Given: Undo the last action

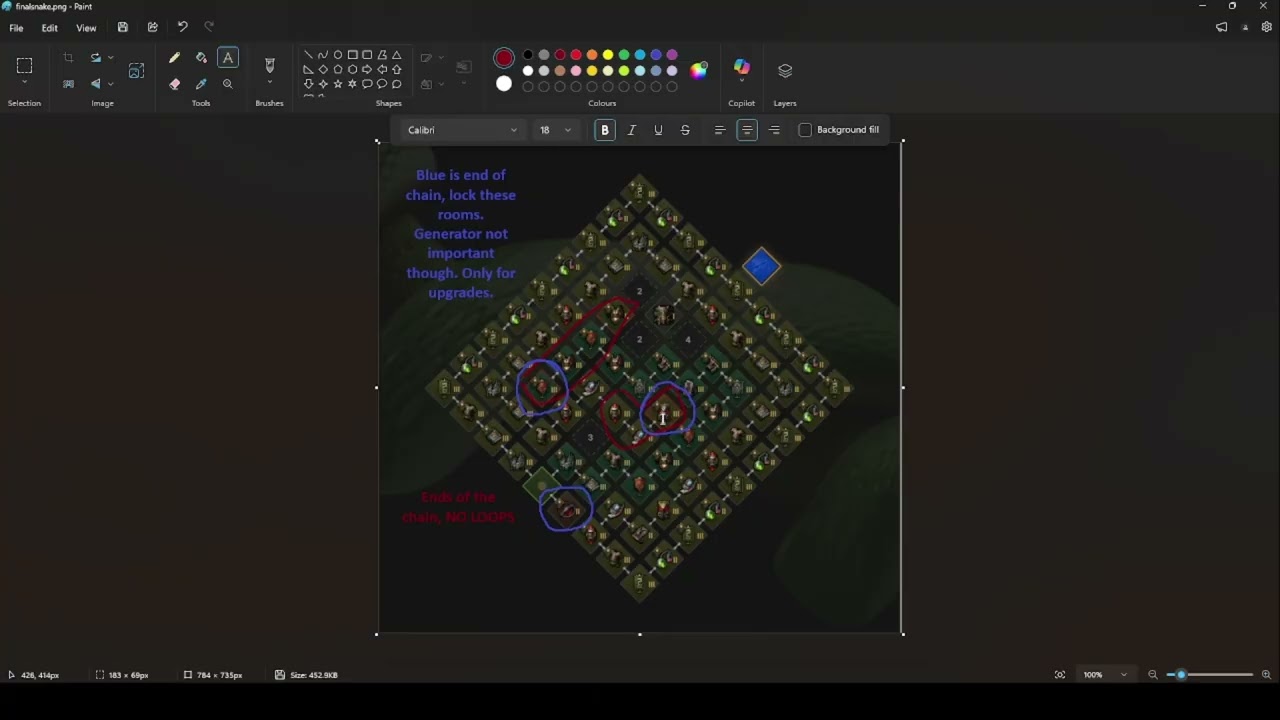Looking at the screenshot, I should click(182, 27).
